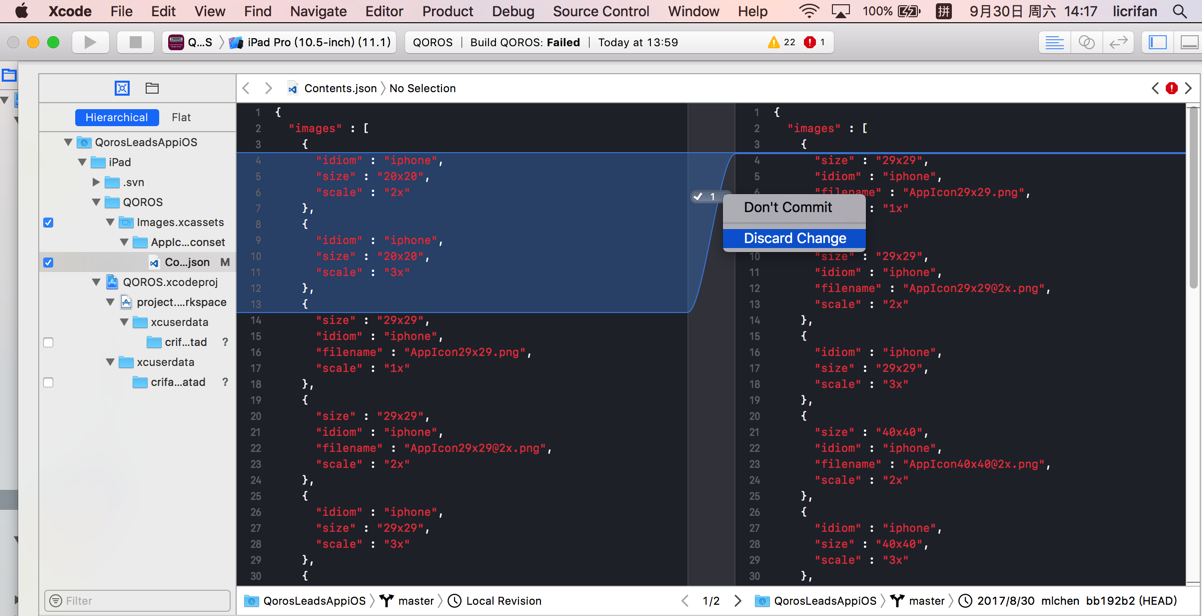Jump to previous issue arrow
Image resolution: width=1202 pixels, height=616 pixels.
point(1155,88)
